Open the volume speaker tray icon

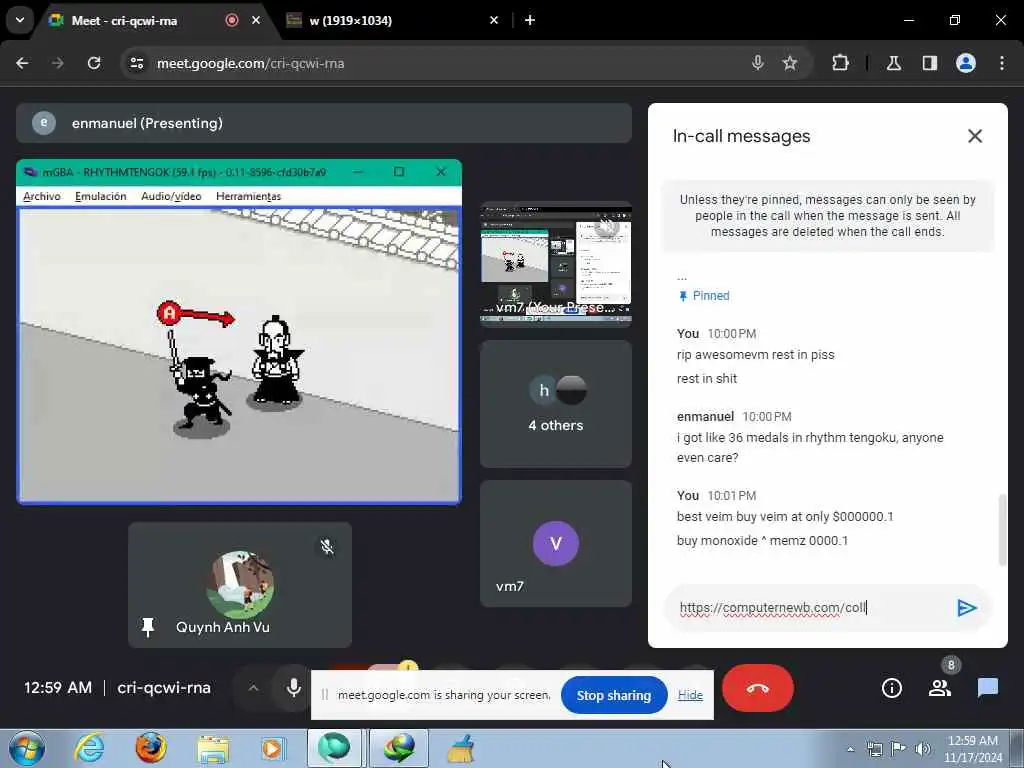coord(922,749)
